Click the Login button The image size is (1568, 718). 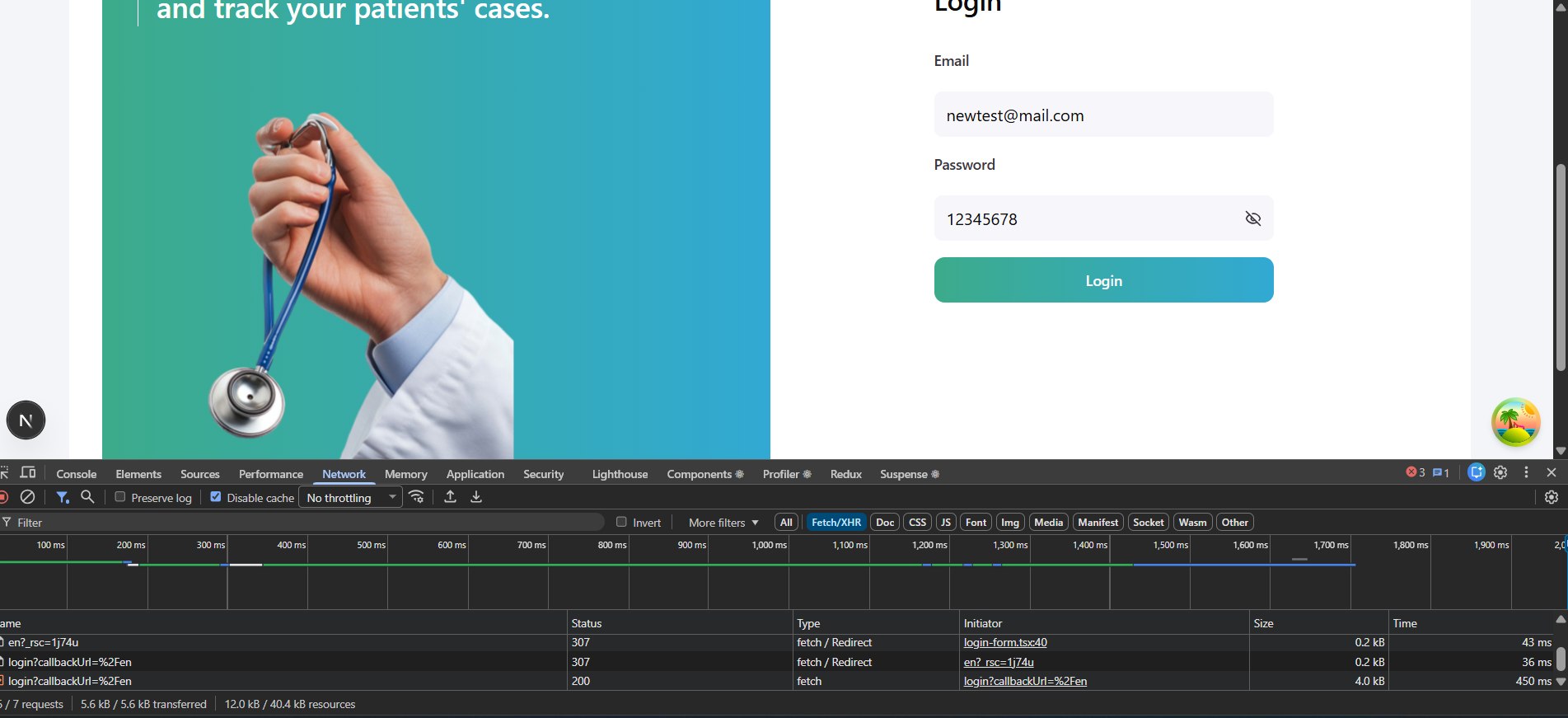pyautogui.click(x=1103, y=280)
